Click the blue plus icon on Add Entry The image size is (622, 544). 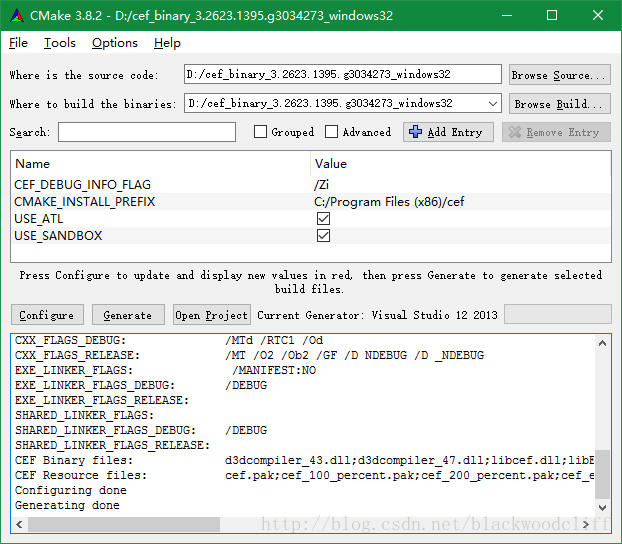point(415,132)
